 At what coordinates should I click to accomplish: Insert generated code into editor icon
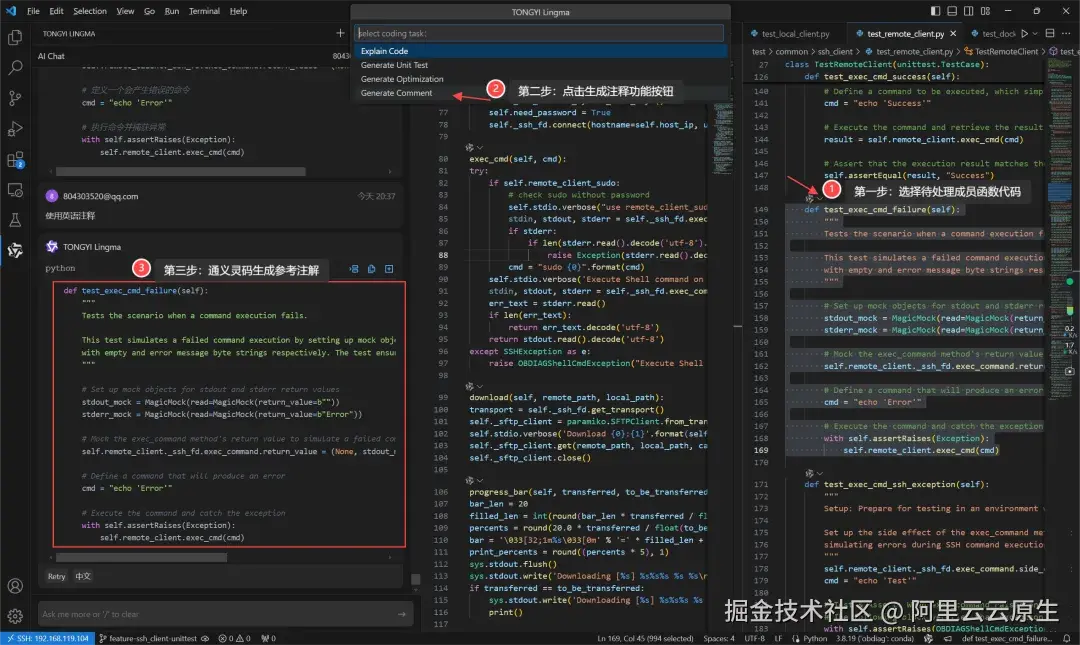click(x=354, y=269)
